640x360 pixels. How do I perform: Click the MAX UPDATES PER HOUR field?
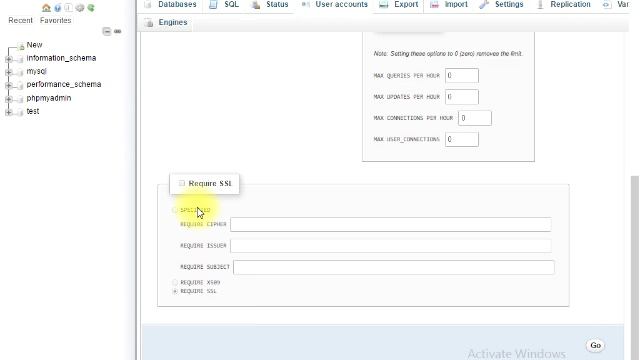click(x=462, y=97)
